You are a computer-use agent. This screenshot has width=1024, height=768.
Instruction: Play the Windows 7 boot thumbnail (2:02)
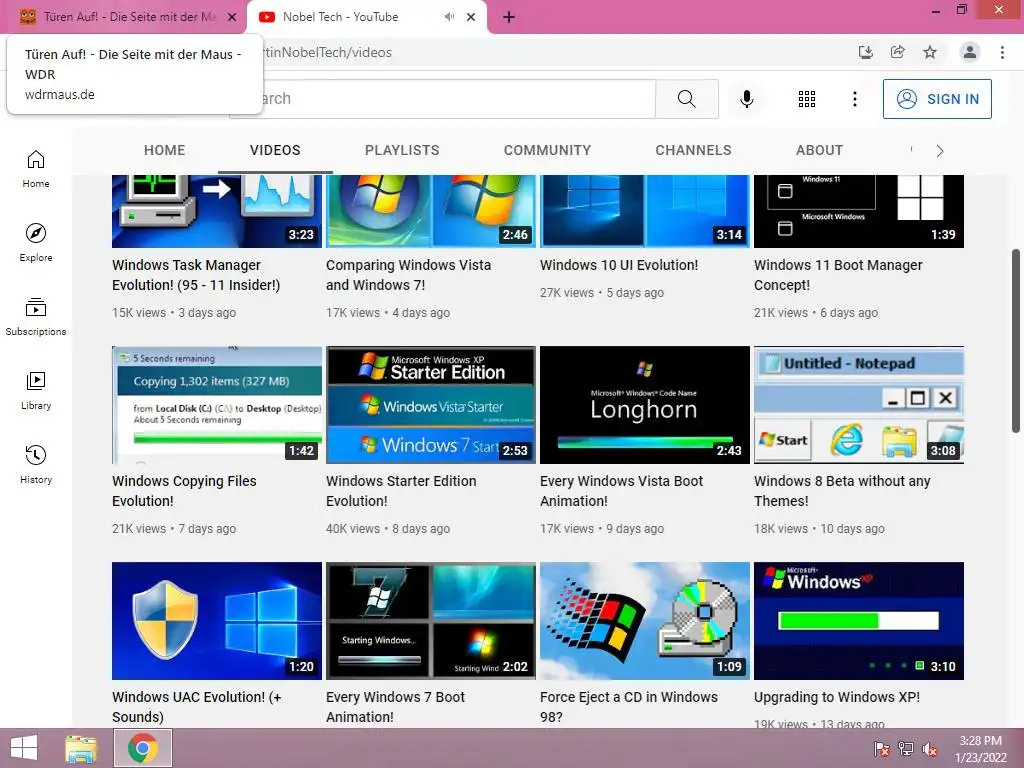tap(431, 621)
